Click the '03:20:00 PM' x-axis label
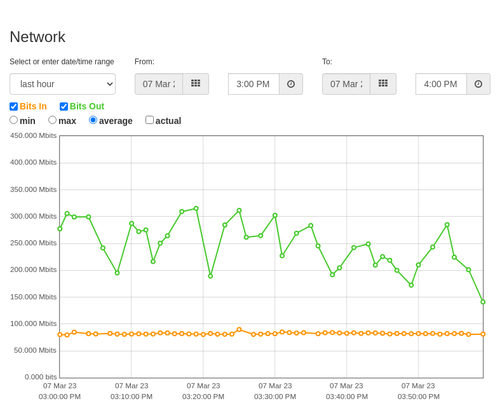 [x=203, y=397]
